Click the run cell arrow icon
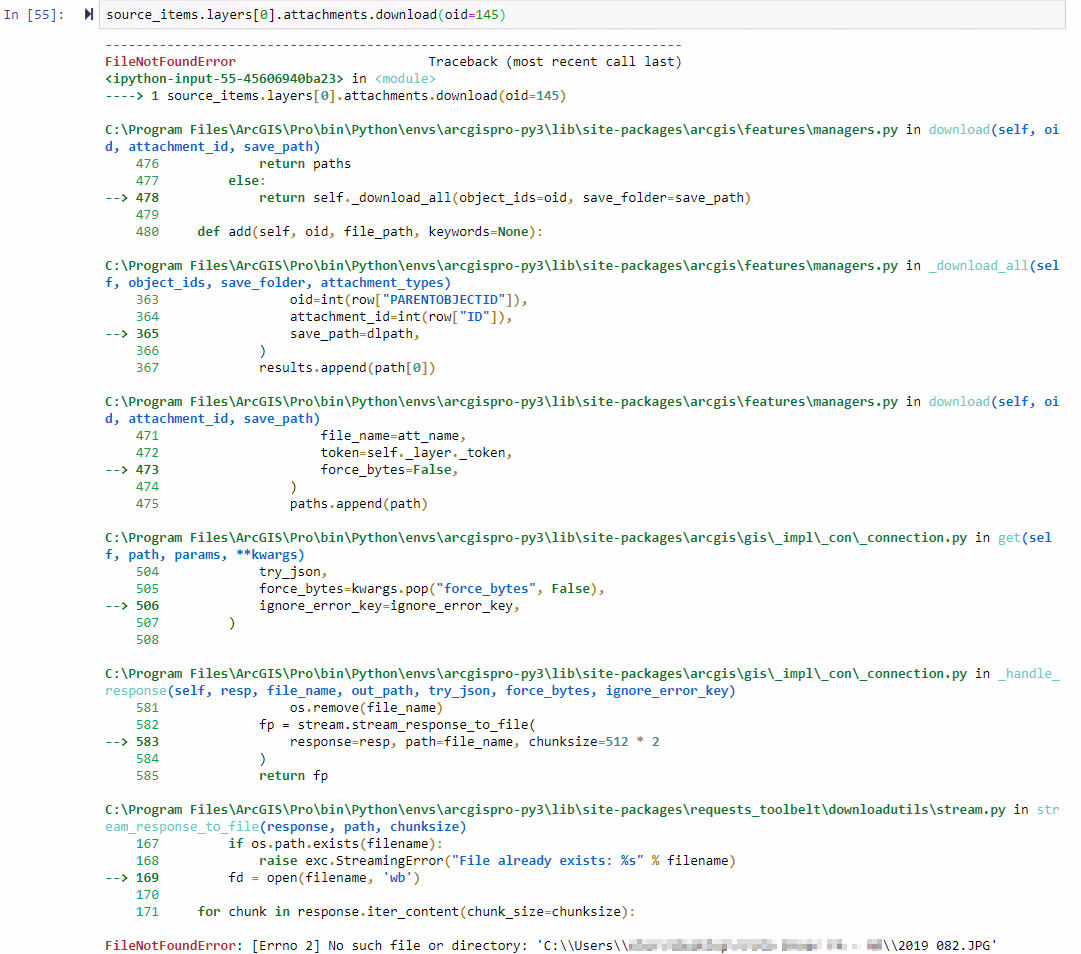 88,14
